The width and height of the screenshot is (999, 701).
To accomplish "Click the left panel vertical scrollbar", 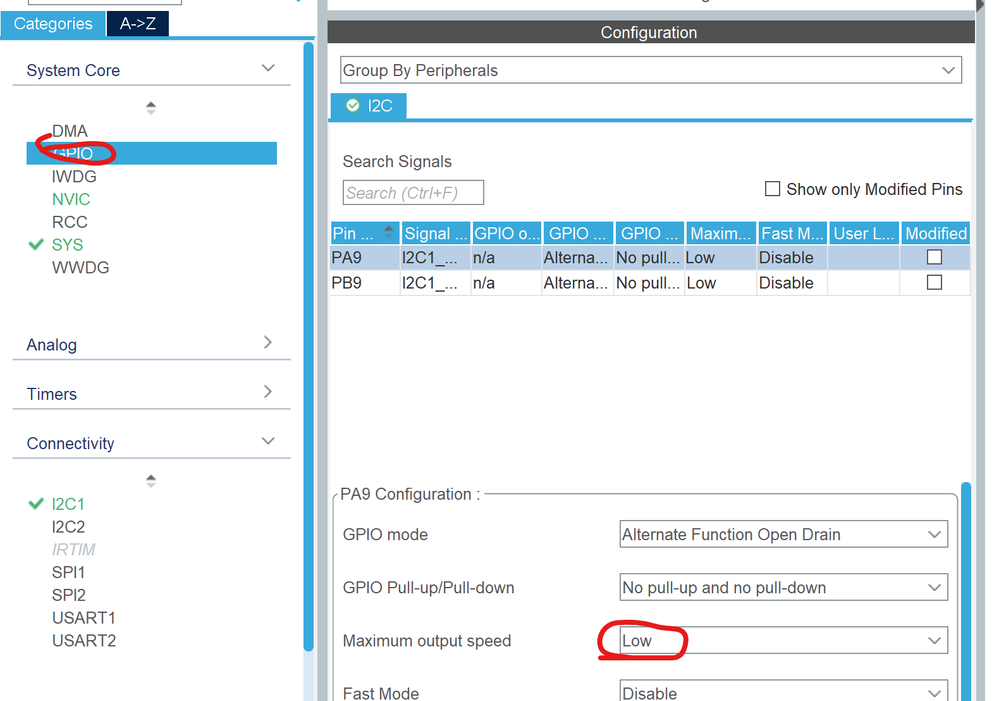I will (x=308, y=346).
